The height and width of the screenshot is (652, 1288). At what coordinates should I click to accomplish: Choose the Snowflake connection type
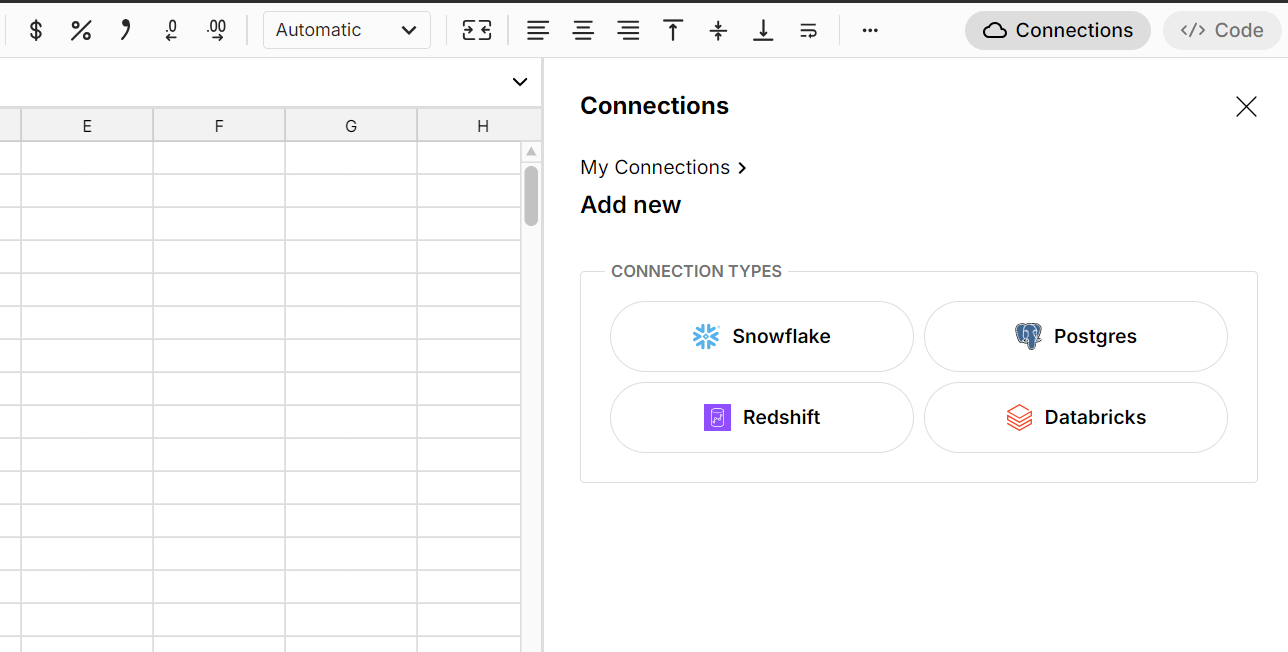point(761,336)
